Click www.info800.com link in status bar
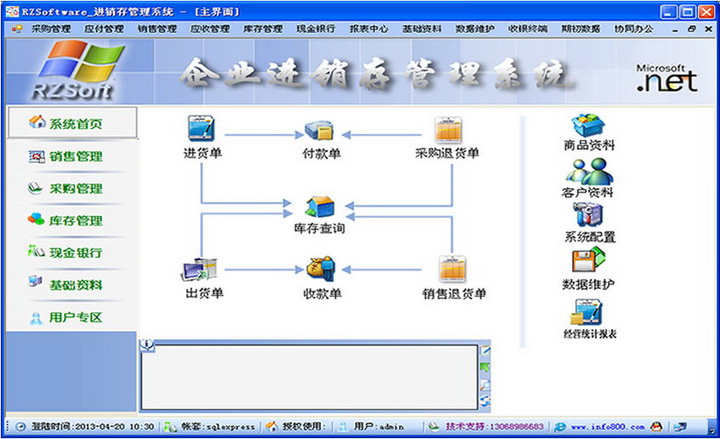720x439 pixels. click(x=608, y=427)
